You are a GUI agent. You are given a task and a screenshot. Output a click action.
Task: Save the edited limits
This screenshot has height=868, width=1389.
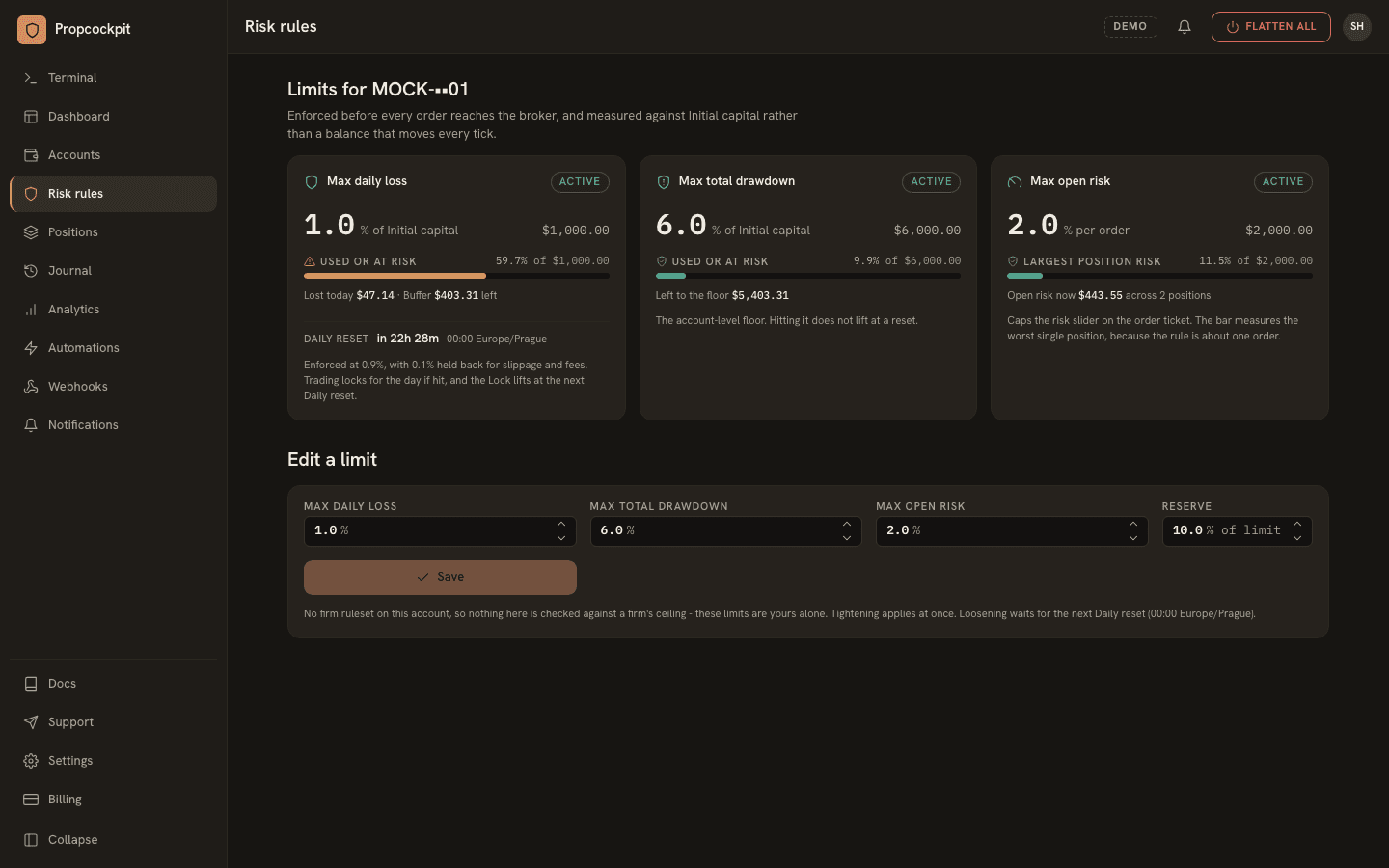(440, 578)
